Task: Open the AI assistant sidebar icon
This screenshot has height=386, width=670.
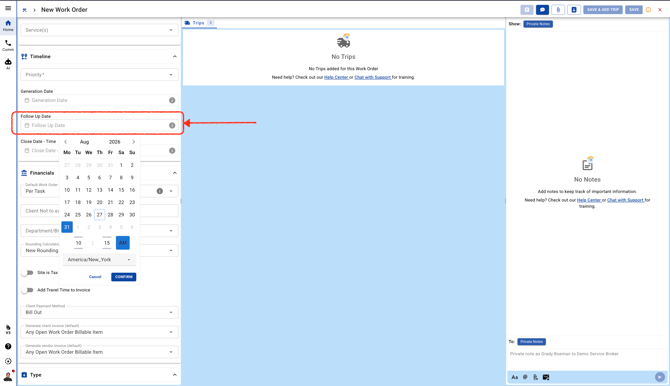Action: (x=8, y=64)
